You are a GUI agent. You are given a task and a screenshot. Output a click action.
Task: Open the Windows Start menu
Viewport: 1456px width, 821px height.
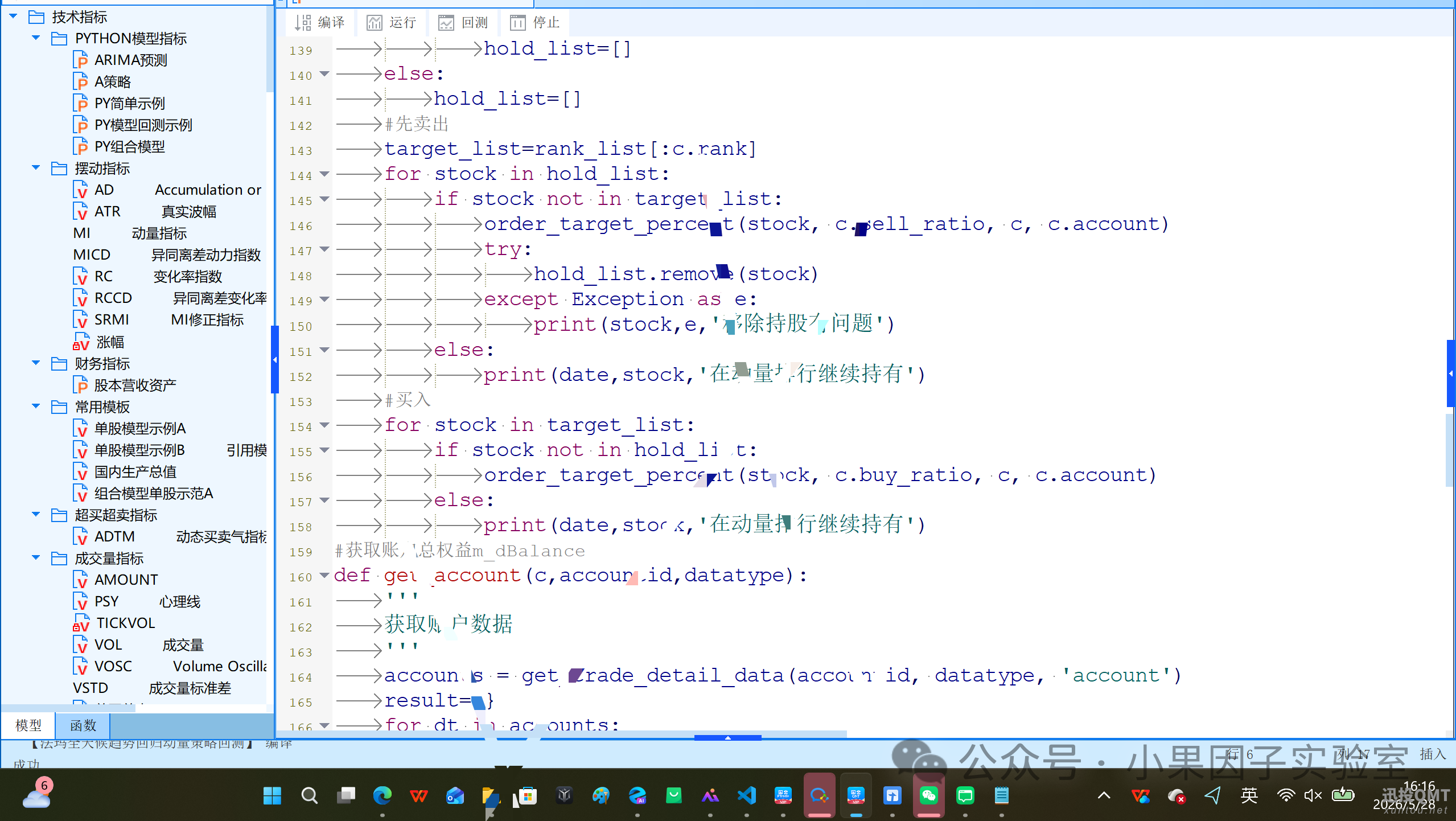(x=272, y=795)
